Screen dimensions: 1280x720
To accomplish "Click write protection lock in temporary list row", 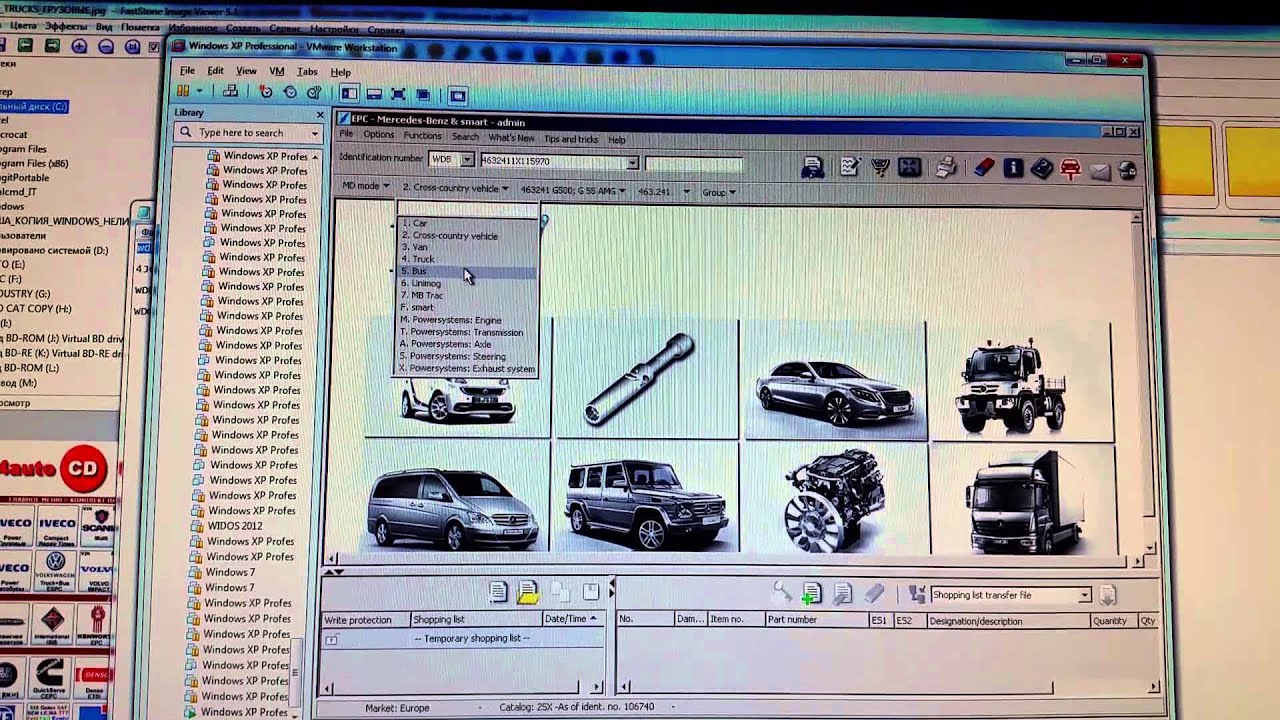I will pos(331,640).
